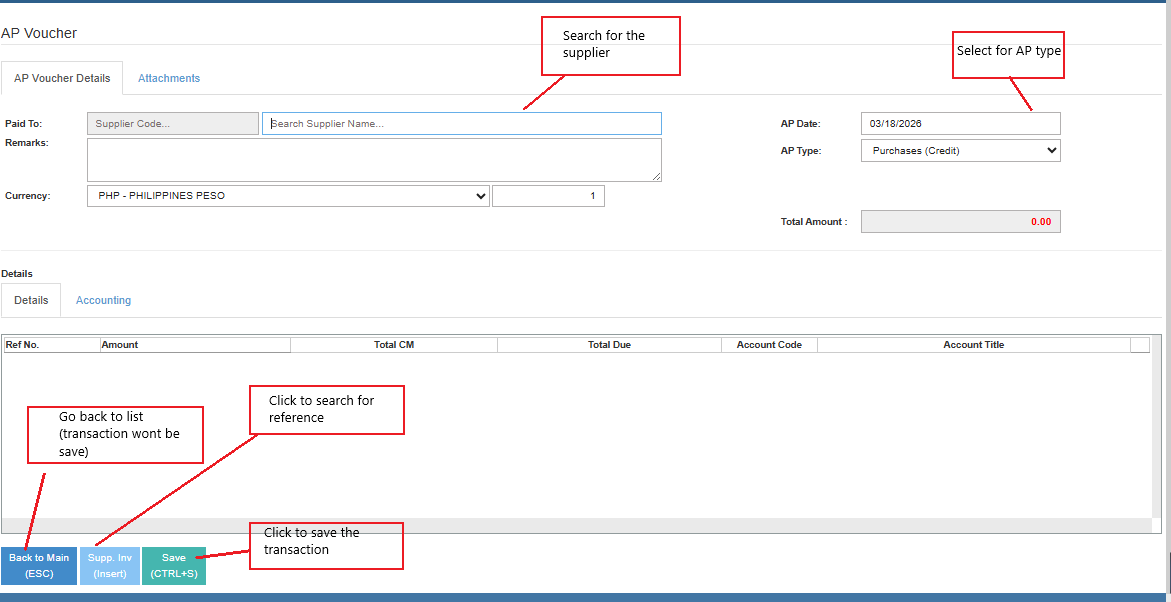The width and height of the screenshot is (1171, 602).
Task: Expand the AP Type dropdown
Action: 960,151
